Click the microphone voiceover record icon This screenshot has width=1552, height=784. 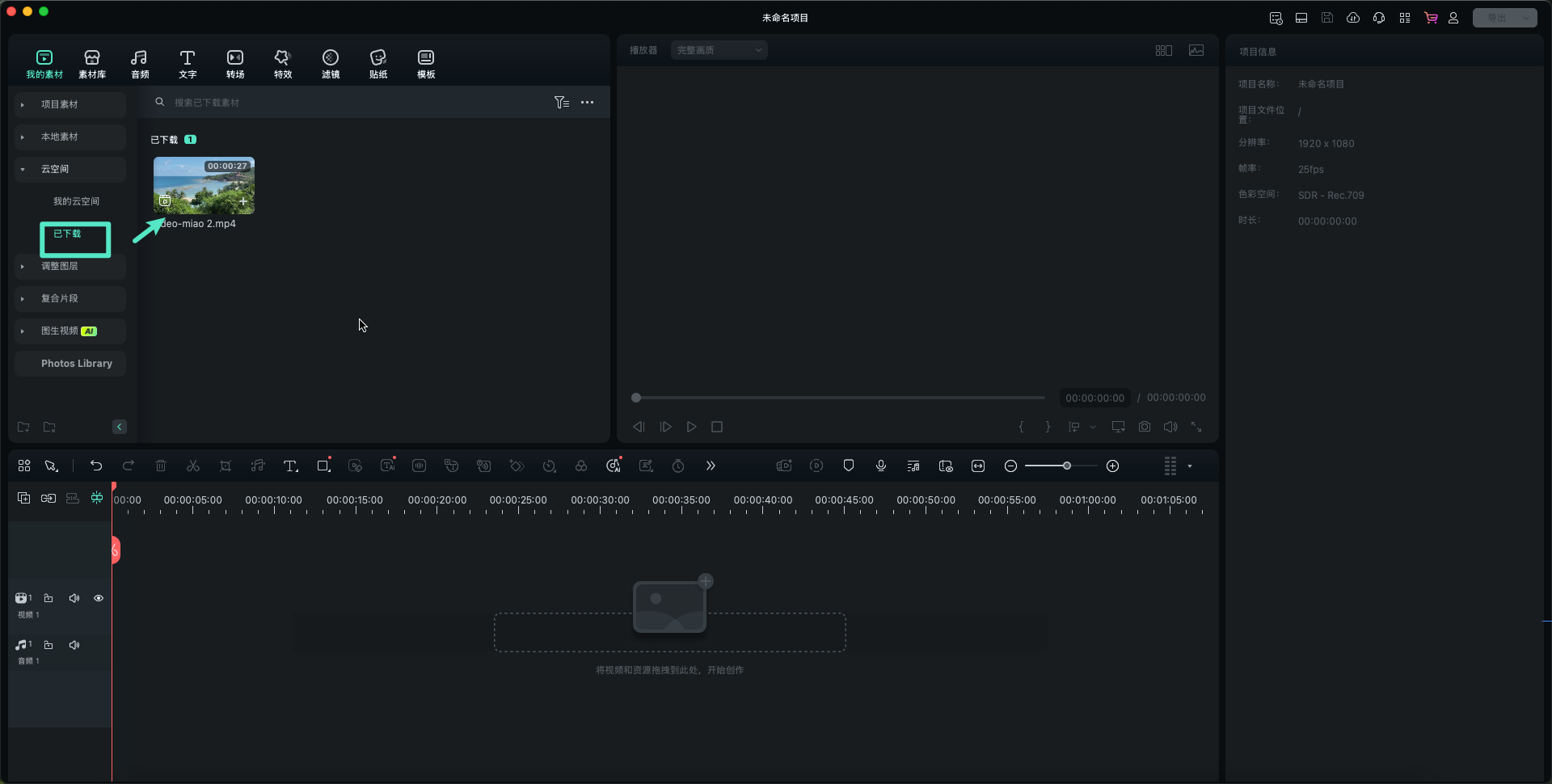pyautogui.click(x=881, y=466)
